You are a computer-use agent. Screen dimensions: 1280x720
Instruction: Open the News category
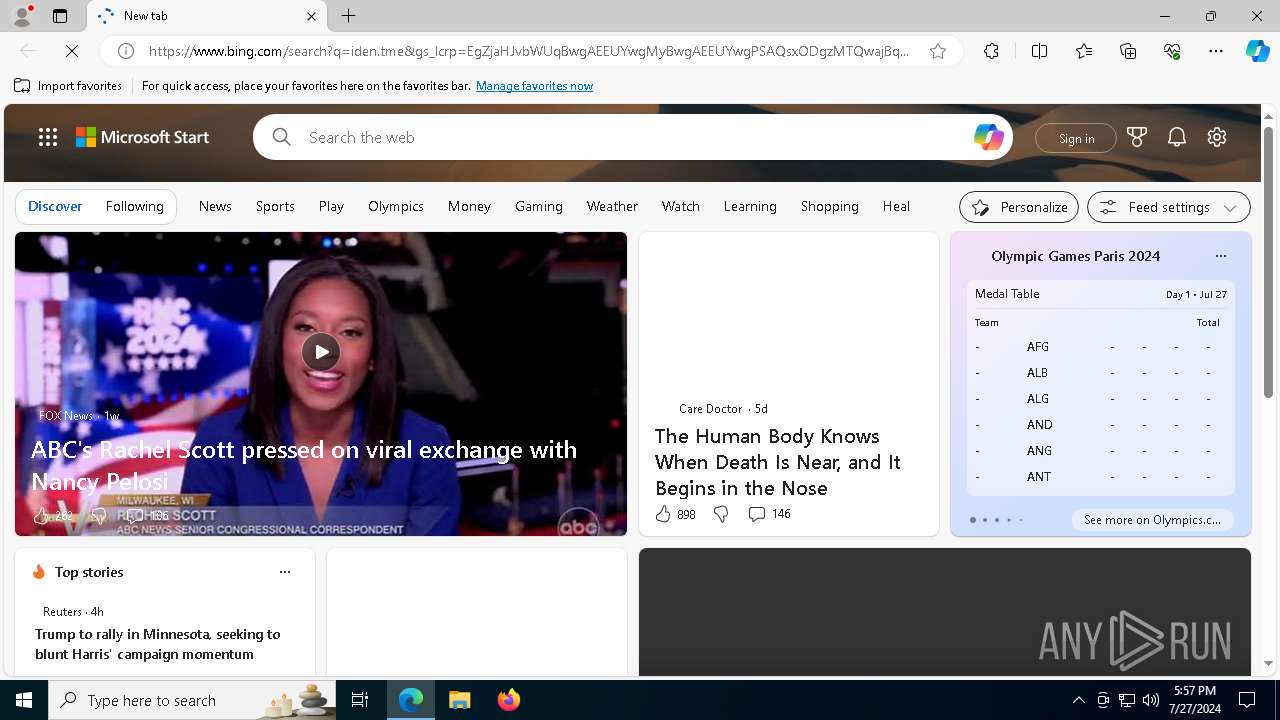click(215, 206)
